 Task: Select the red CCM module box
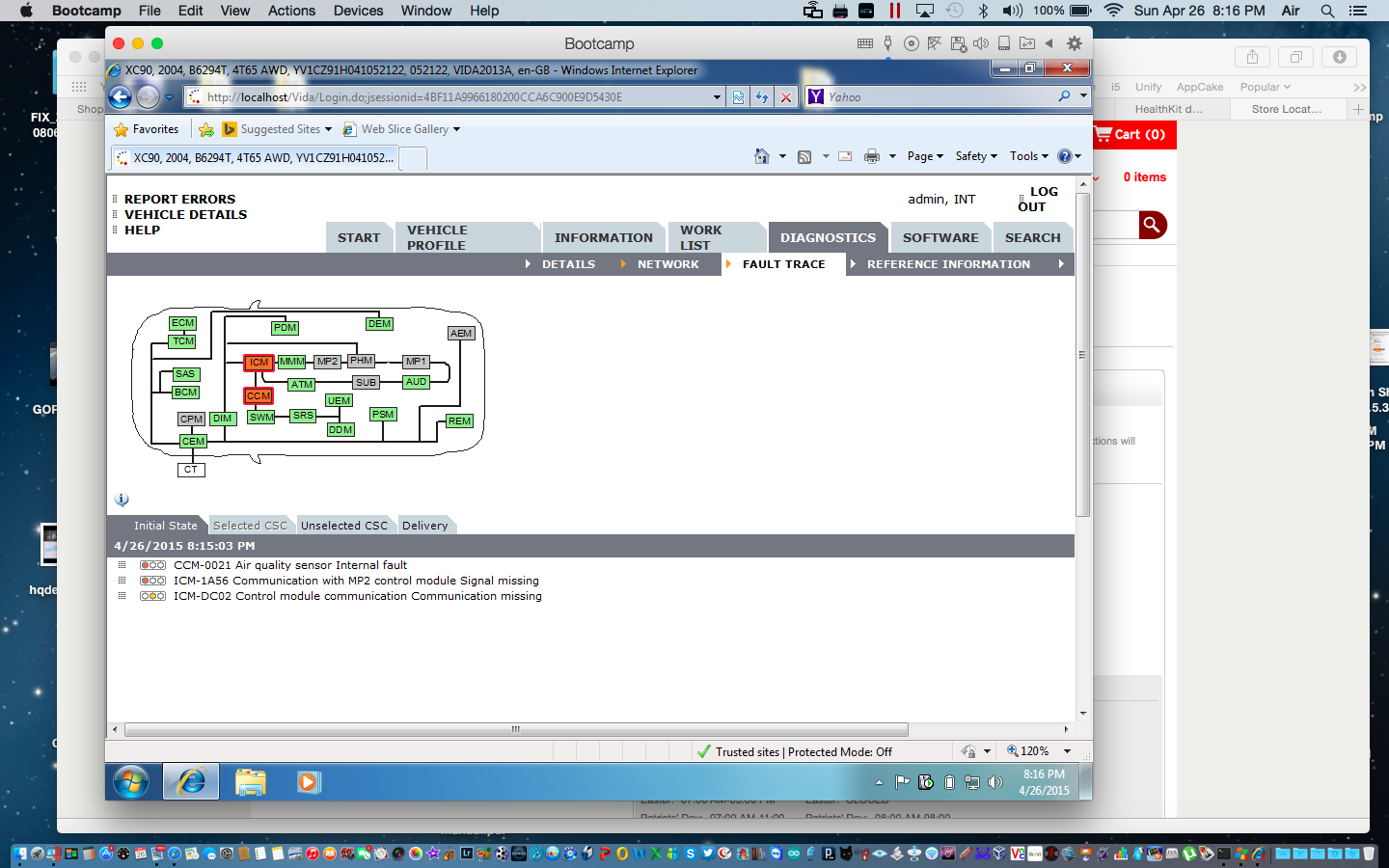tap(258, 396)
